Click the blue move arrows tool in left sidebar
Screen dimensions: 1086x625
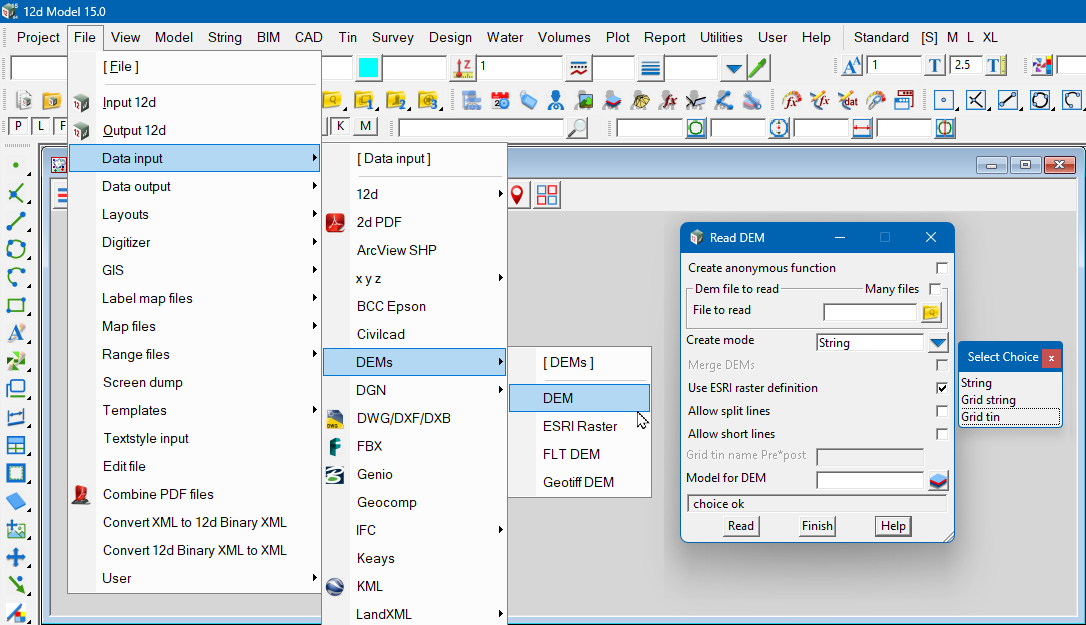16,558
